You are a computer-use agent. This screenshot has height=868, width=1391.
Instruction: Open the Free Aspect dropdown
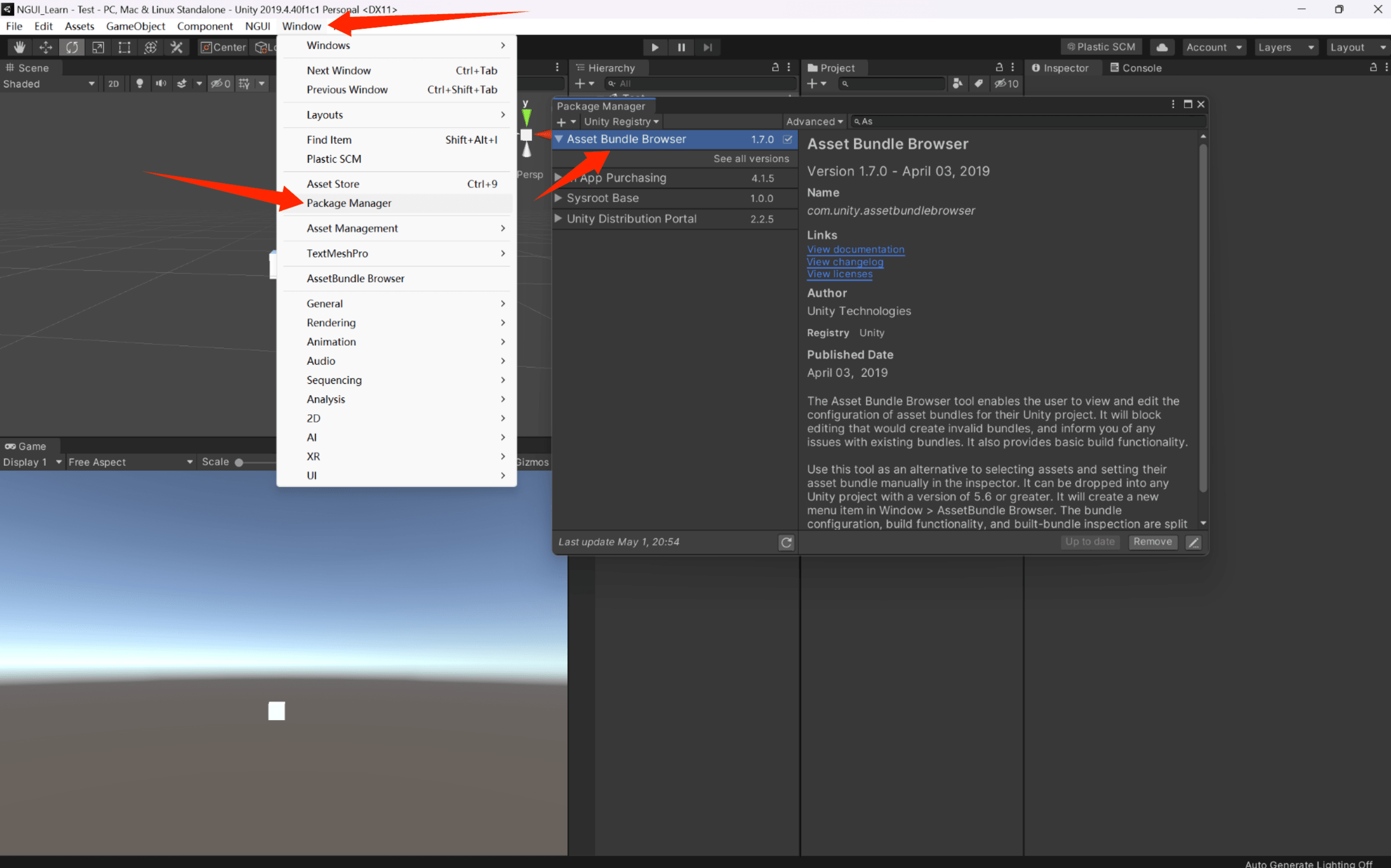point(131,462)
